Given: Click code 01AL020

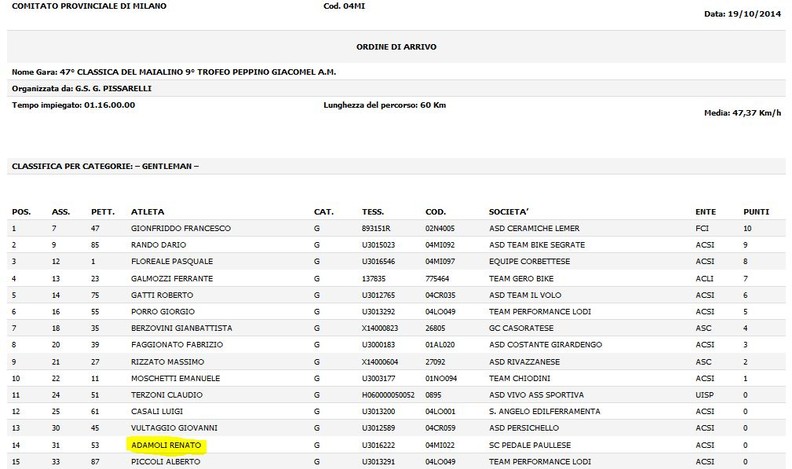Looking at the screenshot, I should pyautogui.click(x=440, y=345).
